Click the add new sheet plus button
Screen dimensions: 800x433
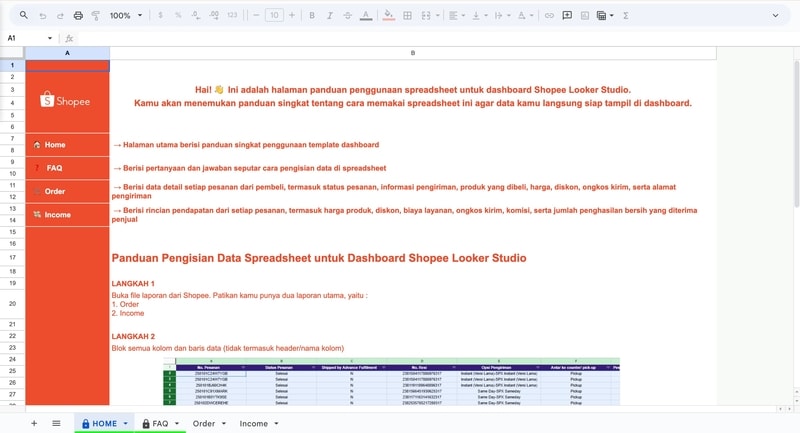[x=33, y=424]
